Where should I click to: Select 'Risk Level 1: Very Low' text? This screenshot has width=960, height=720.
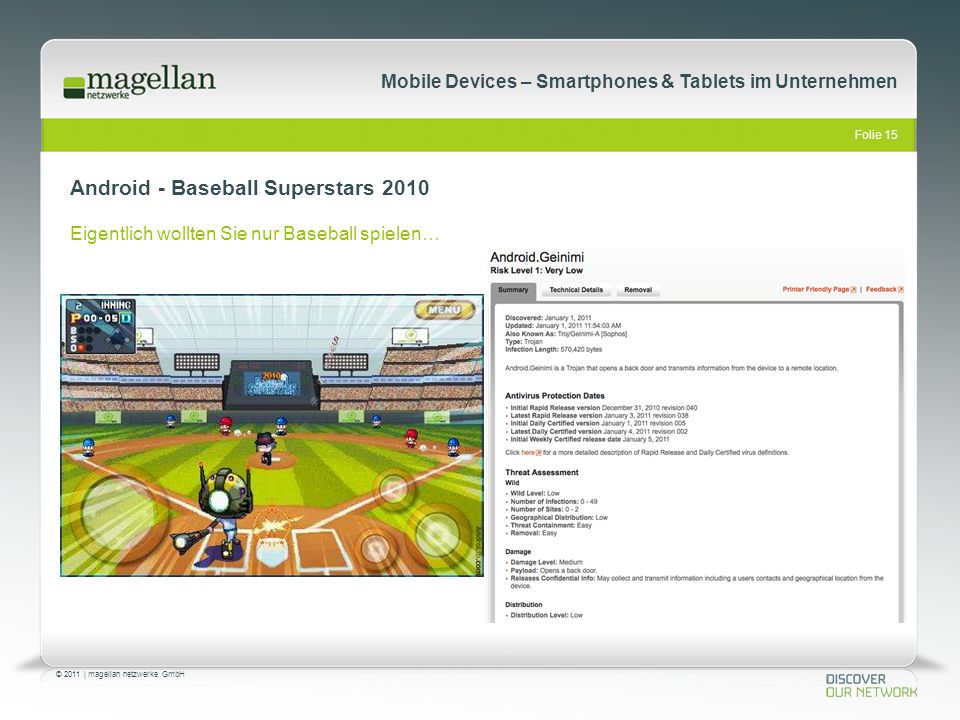(536, 271)
